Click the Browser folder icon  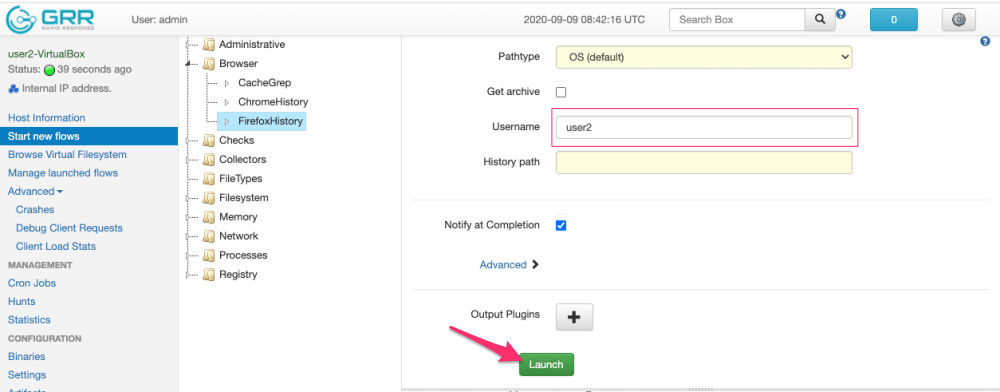coord(209,64)
